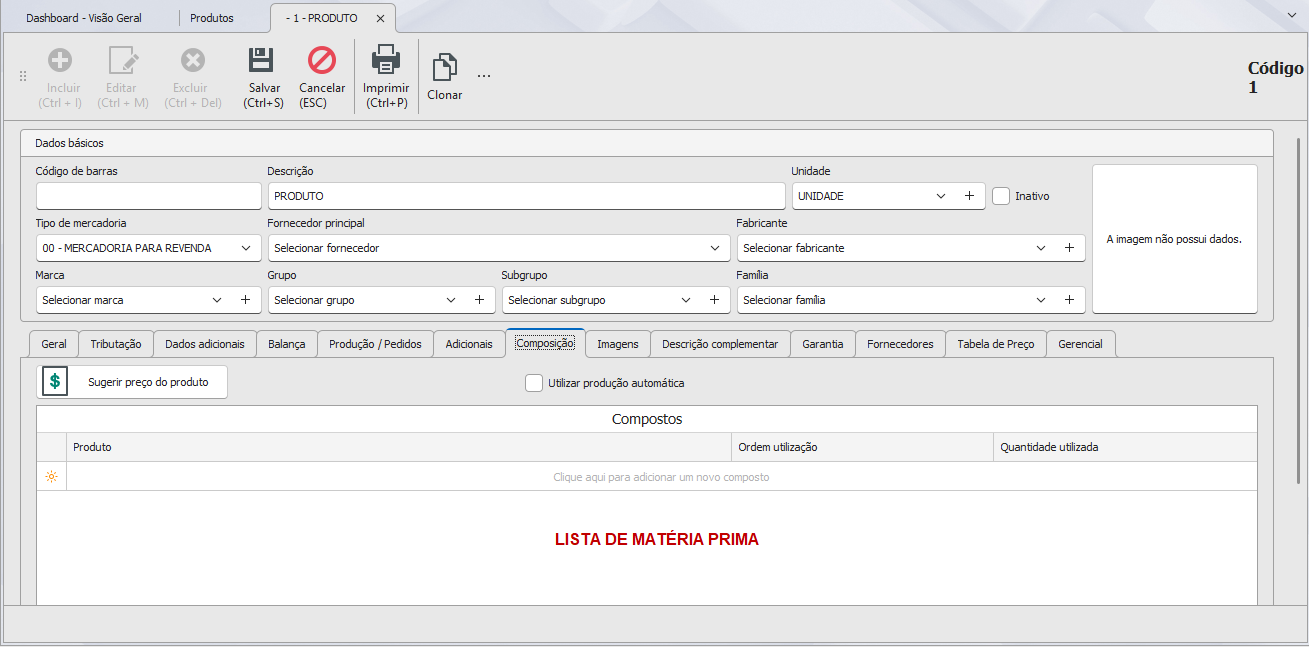Click the Imprimir printer icon
The width and height of the screenshot is (1309, 647).
click(x=386, y=60)
